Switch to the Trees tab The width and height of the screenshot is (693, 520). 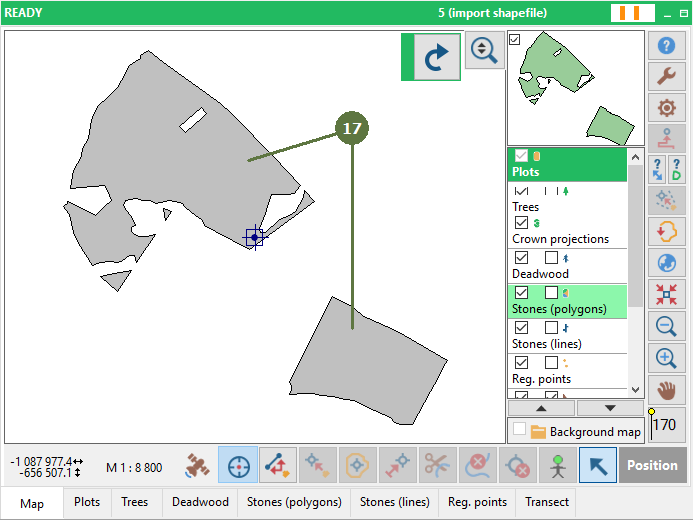[x=135, y=502]
